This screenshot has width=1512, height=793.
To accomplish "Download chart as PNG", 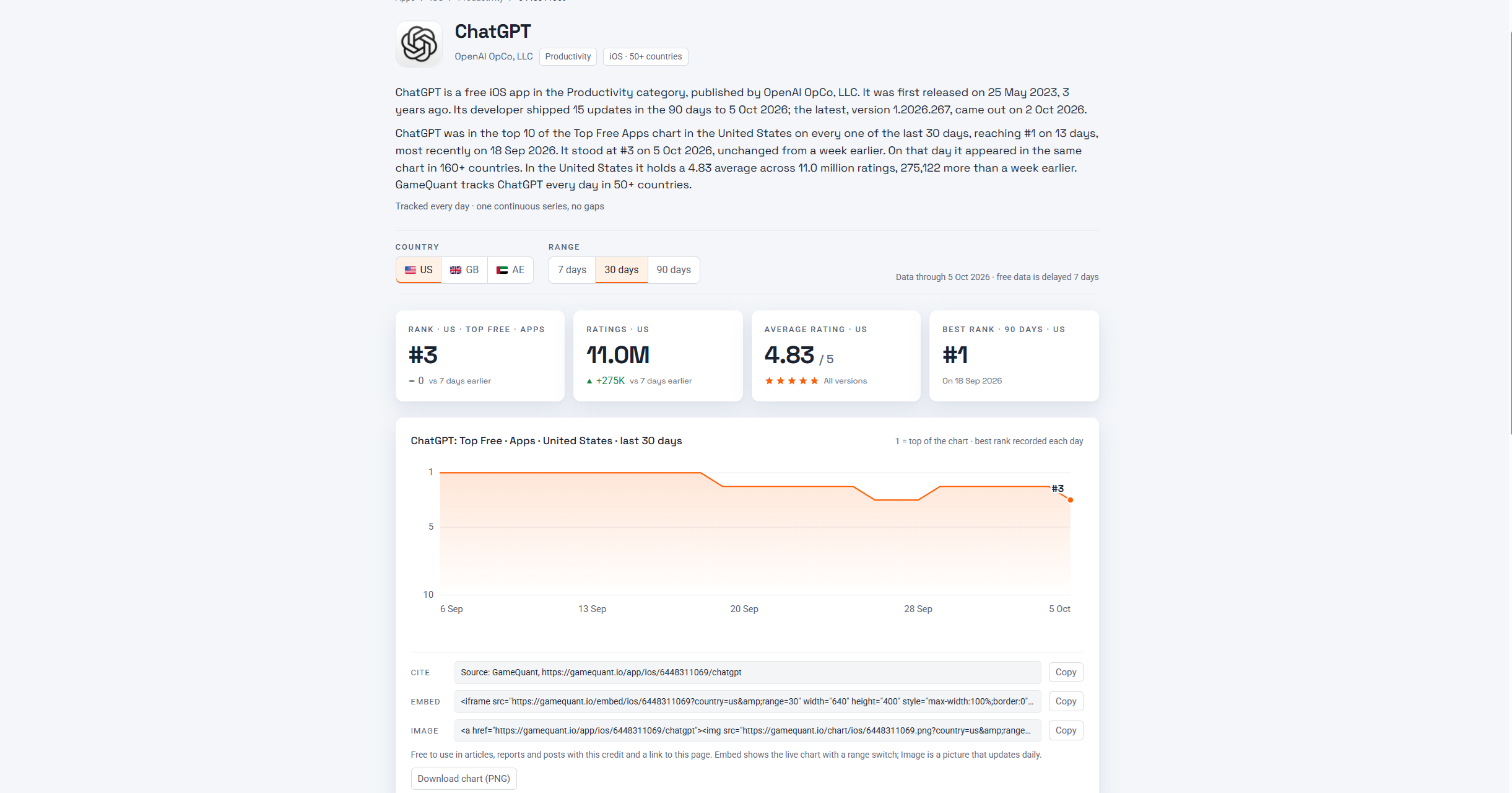I will [464, 779].
